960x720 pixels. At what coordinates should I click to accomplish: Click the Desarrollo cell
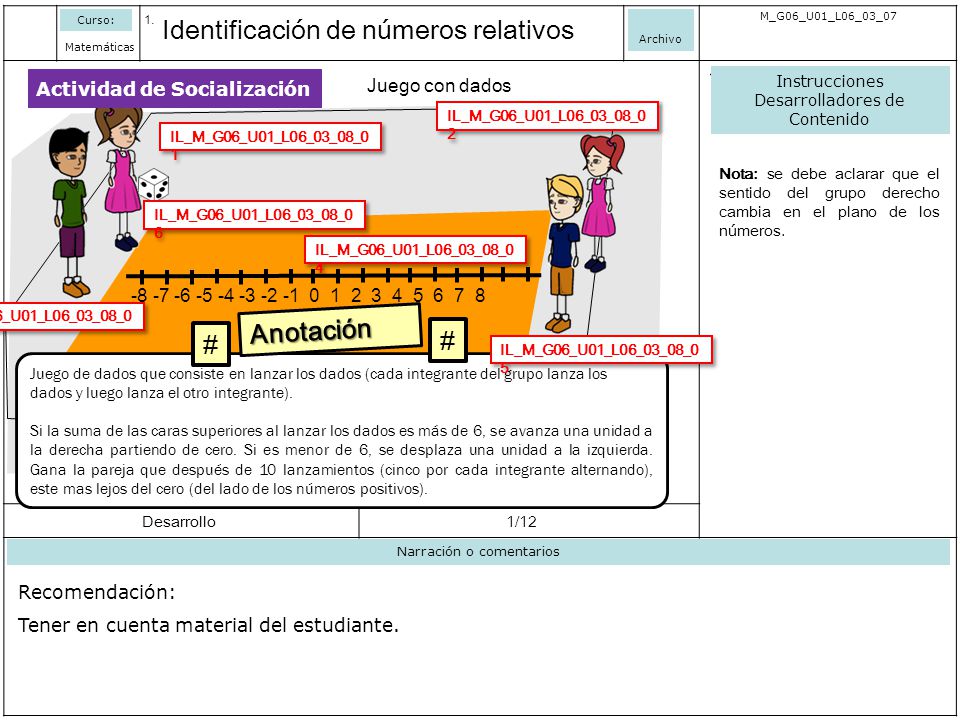pos(179,522)
